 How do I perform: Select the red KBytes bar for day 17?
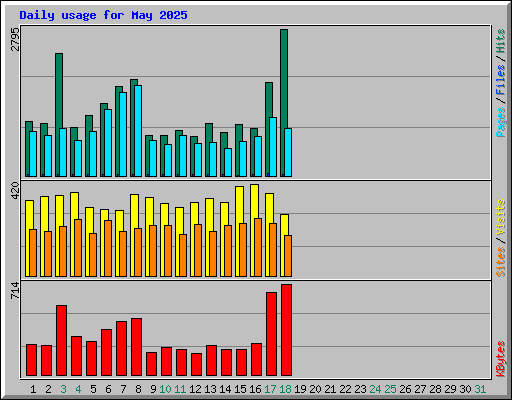(271, 334)
